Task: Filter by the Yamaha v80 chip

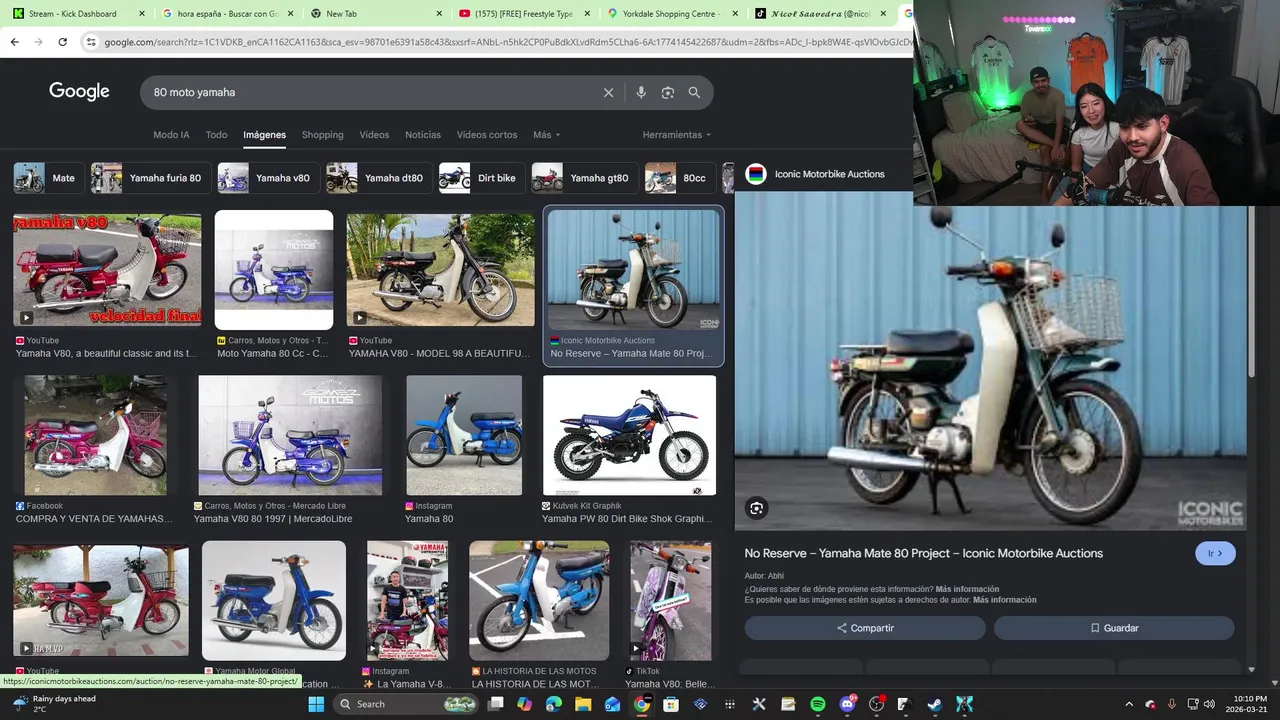Action: 268,178
